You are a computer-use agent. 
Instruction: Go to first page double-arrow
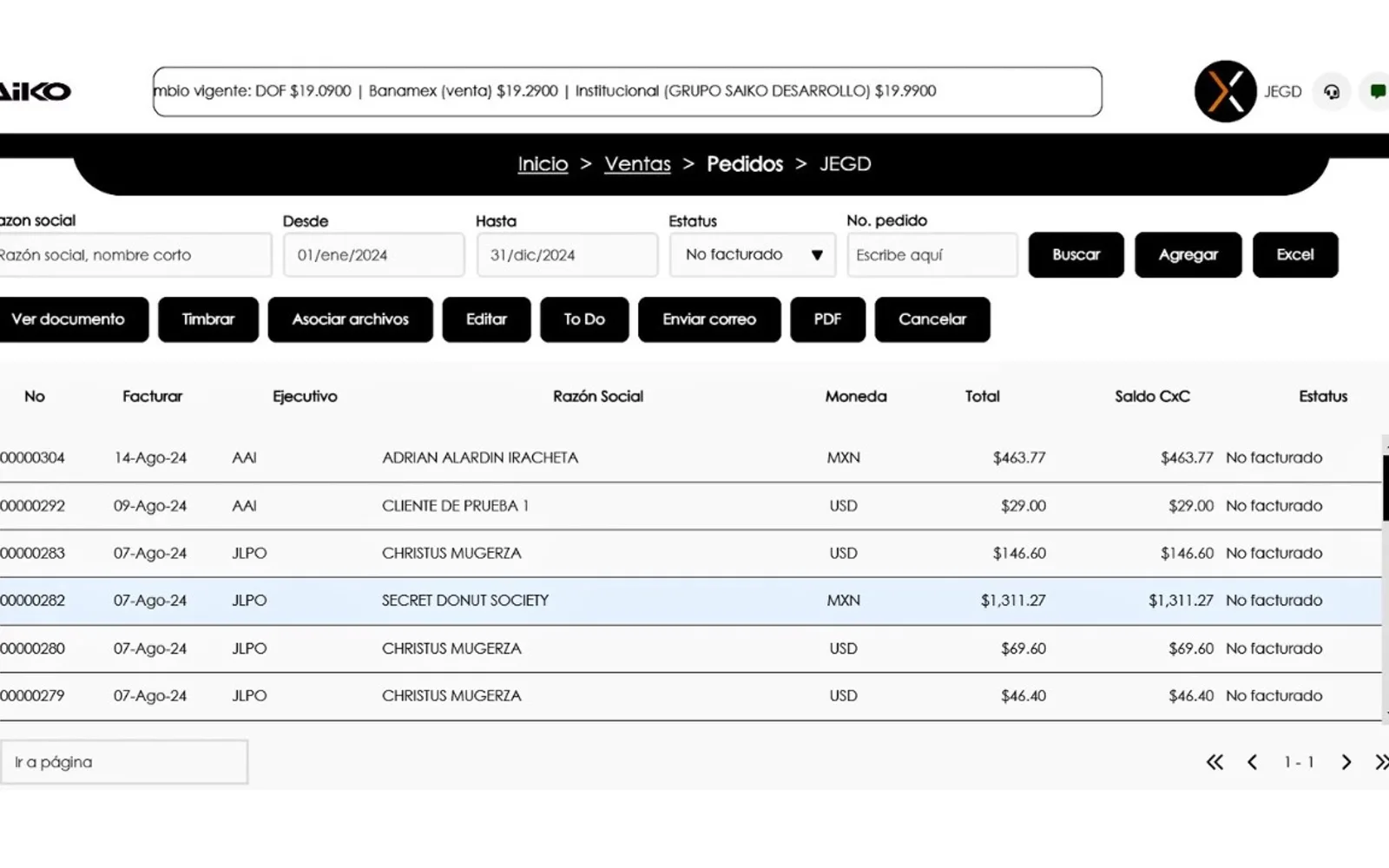tap(1215, 762)
